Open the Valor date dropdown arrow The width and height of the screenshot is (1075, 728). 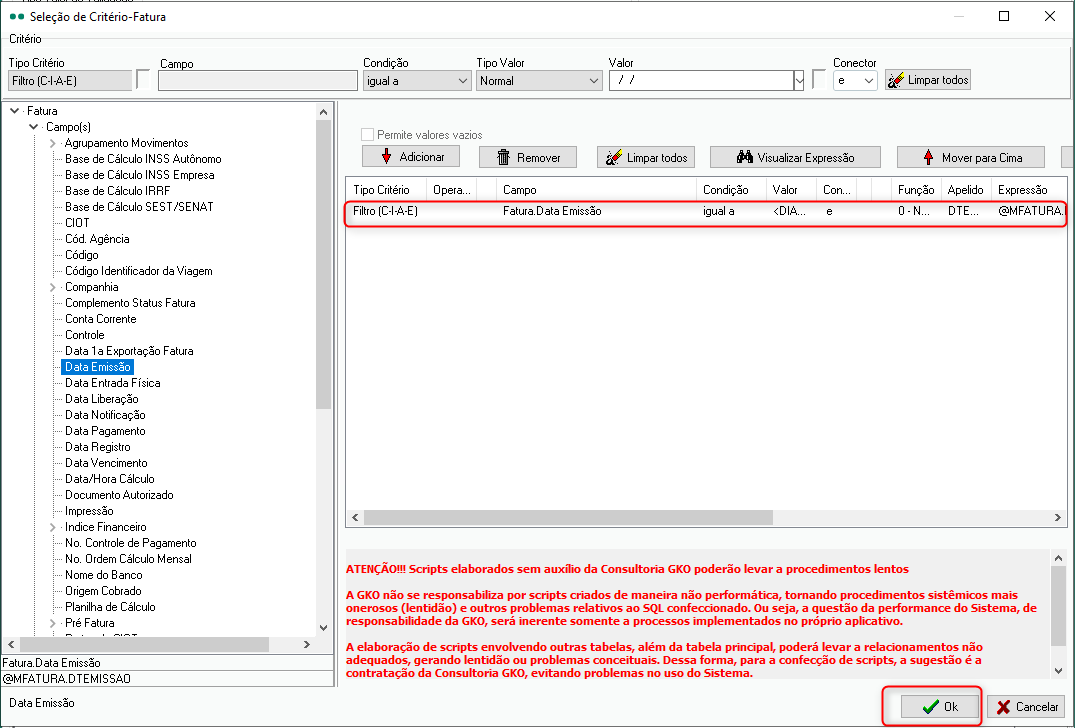(799, 81)
